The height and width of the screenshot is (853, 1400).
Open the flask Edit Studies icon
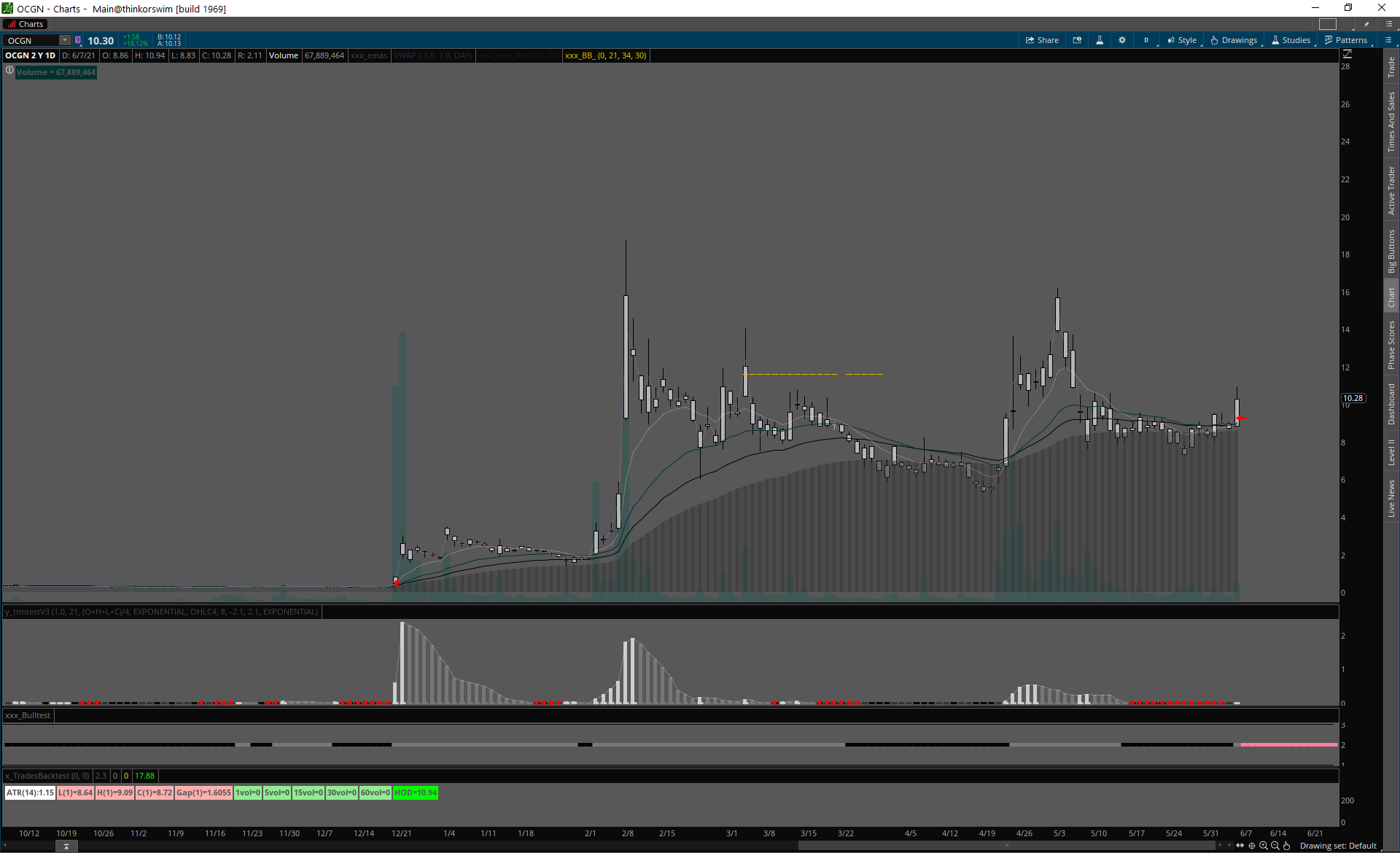pos(1100,40)
